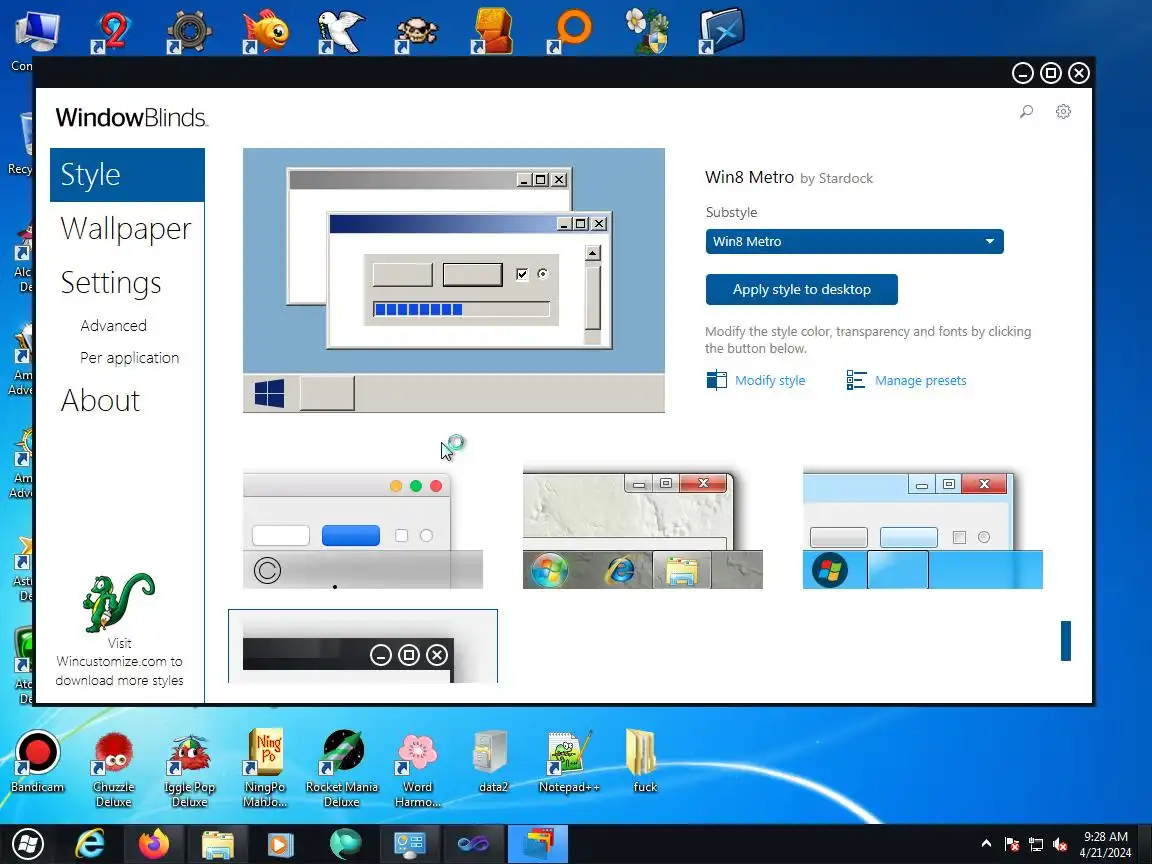
Task: Show hidden tray icons arrow
Action: (986, 844)
